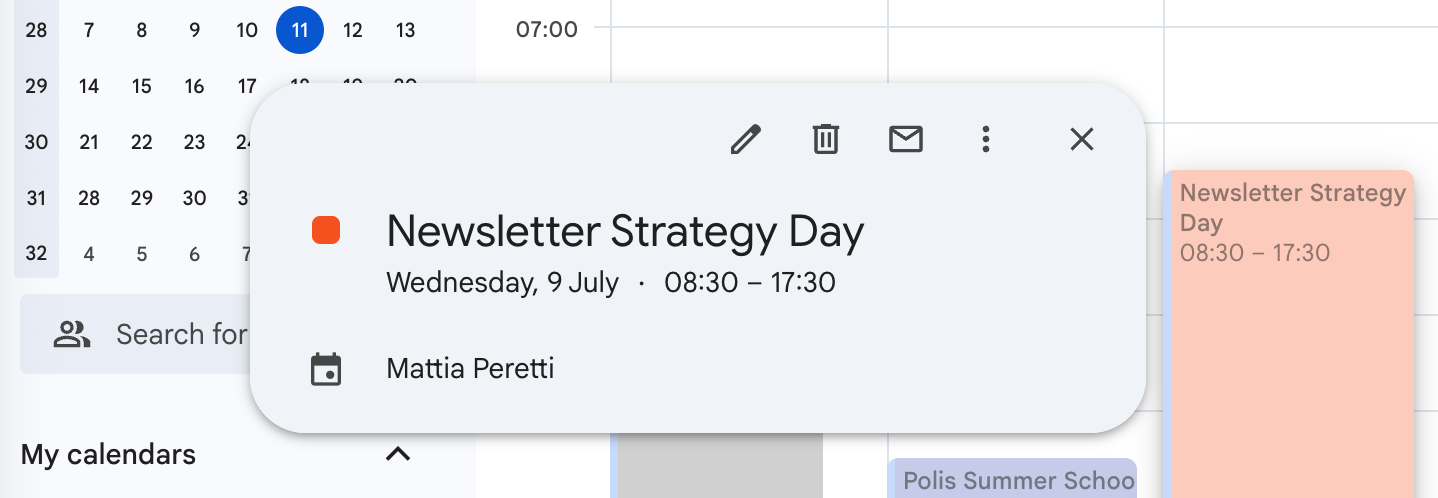Click the people icon in search field
The height and width of the screenshot is (498, 1438).
point(72,334)
